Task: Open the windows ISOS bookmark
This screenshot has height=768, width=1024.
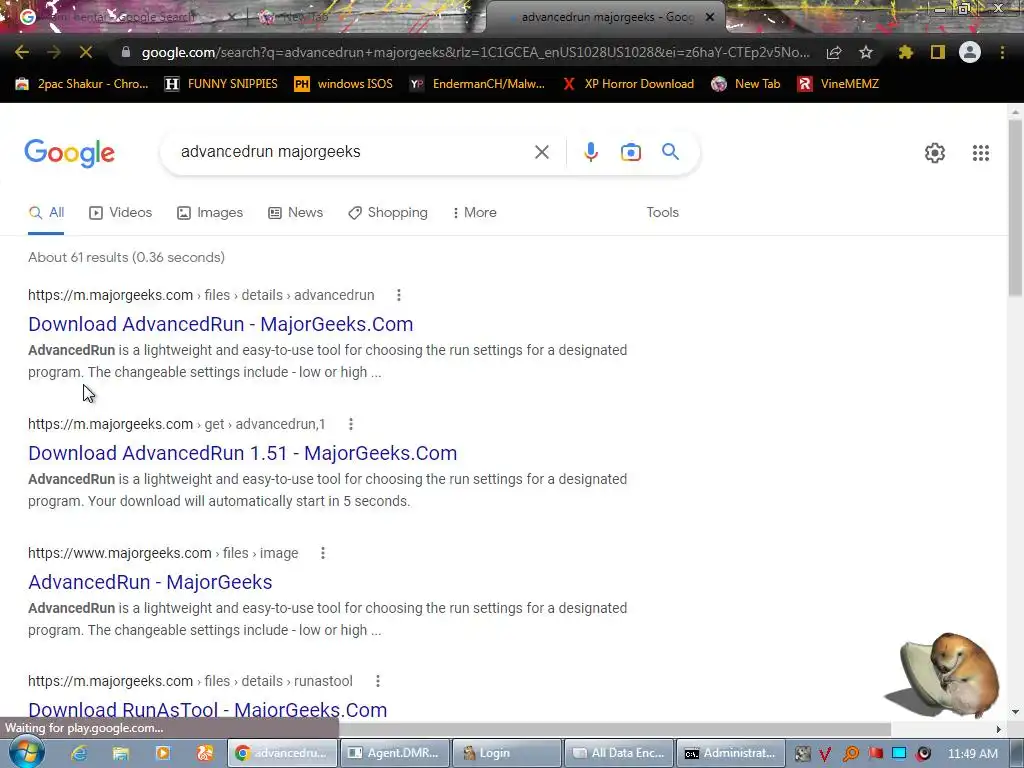Action: coord(344,84)
